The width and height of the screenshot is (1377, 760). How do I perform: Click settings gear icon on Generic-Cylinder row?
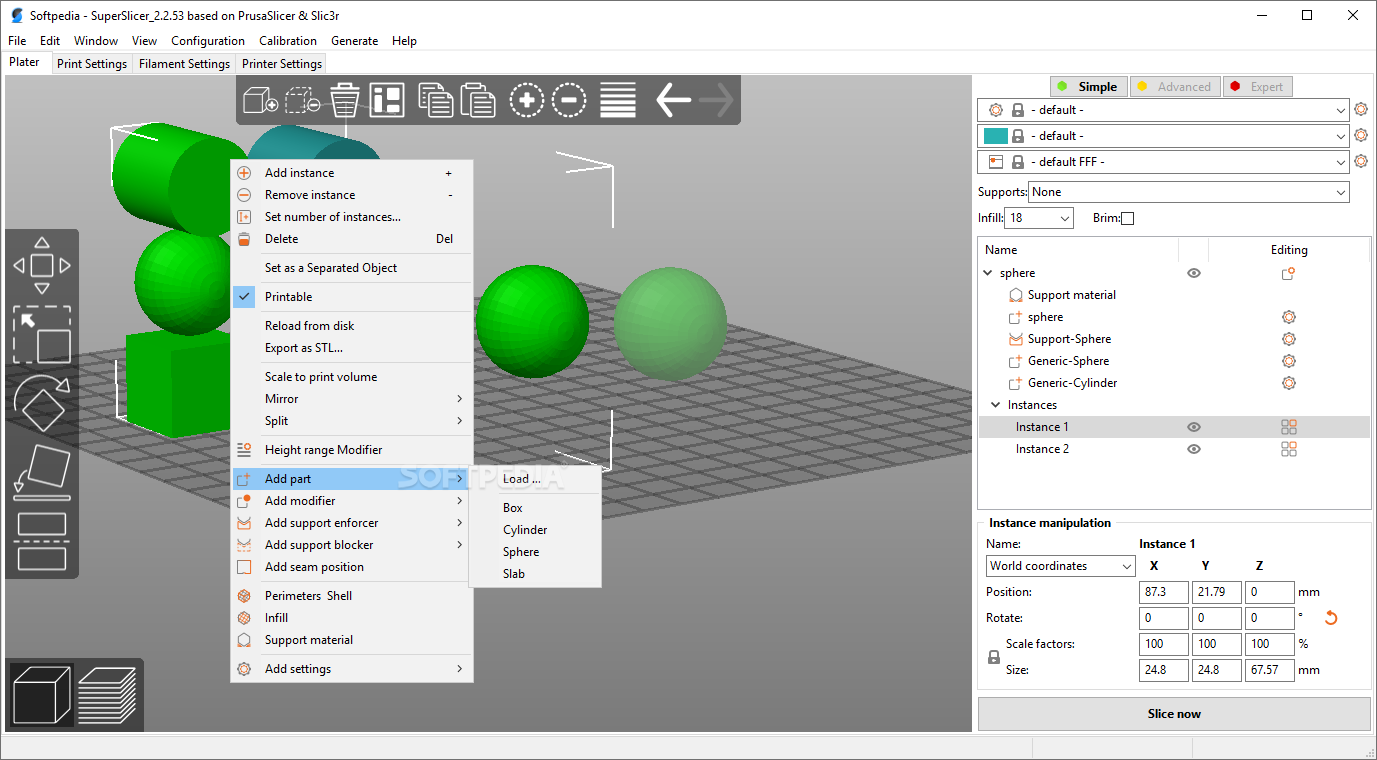1289,383
